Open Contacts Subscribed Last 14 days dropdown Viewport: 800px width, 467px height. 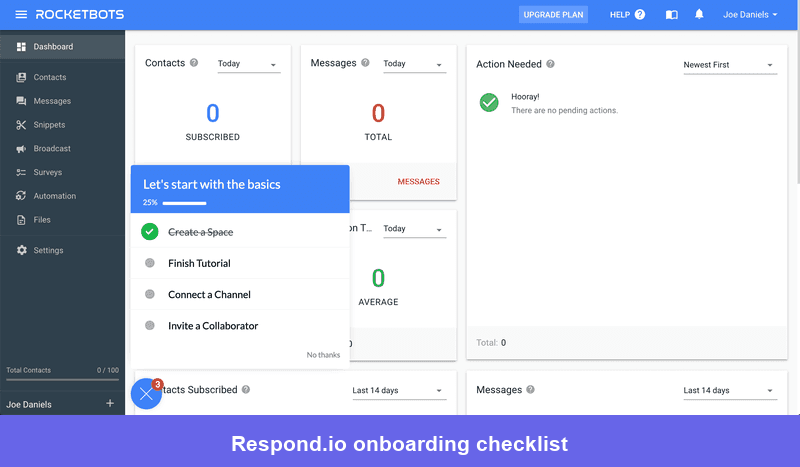coord(399,390)
